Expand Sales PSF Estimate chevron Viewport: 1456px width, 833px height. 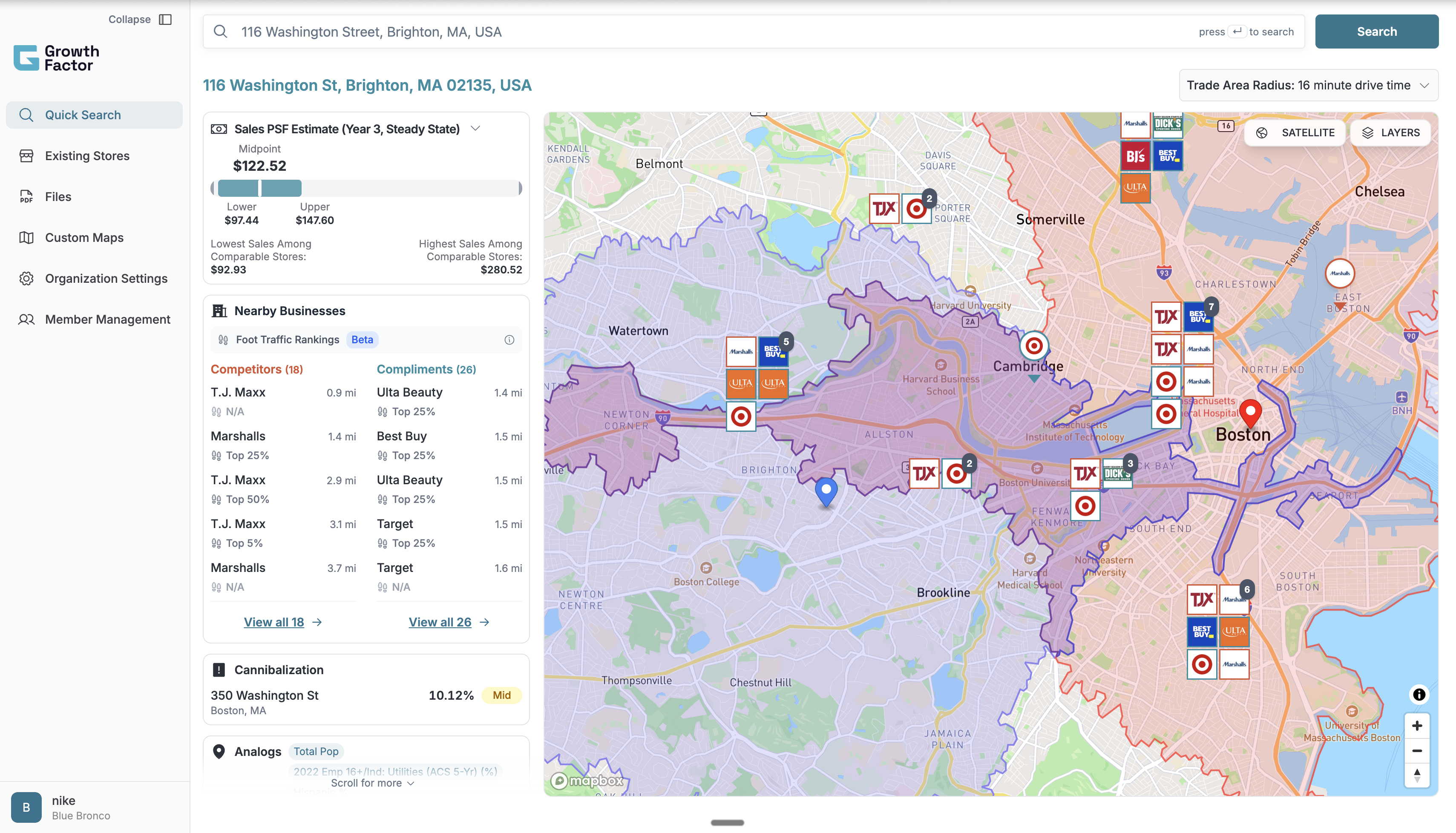pyautogui.click(x=475, y=129)
